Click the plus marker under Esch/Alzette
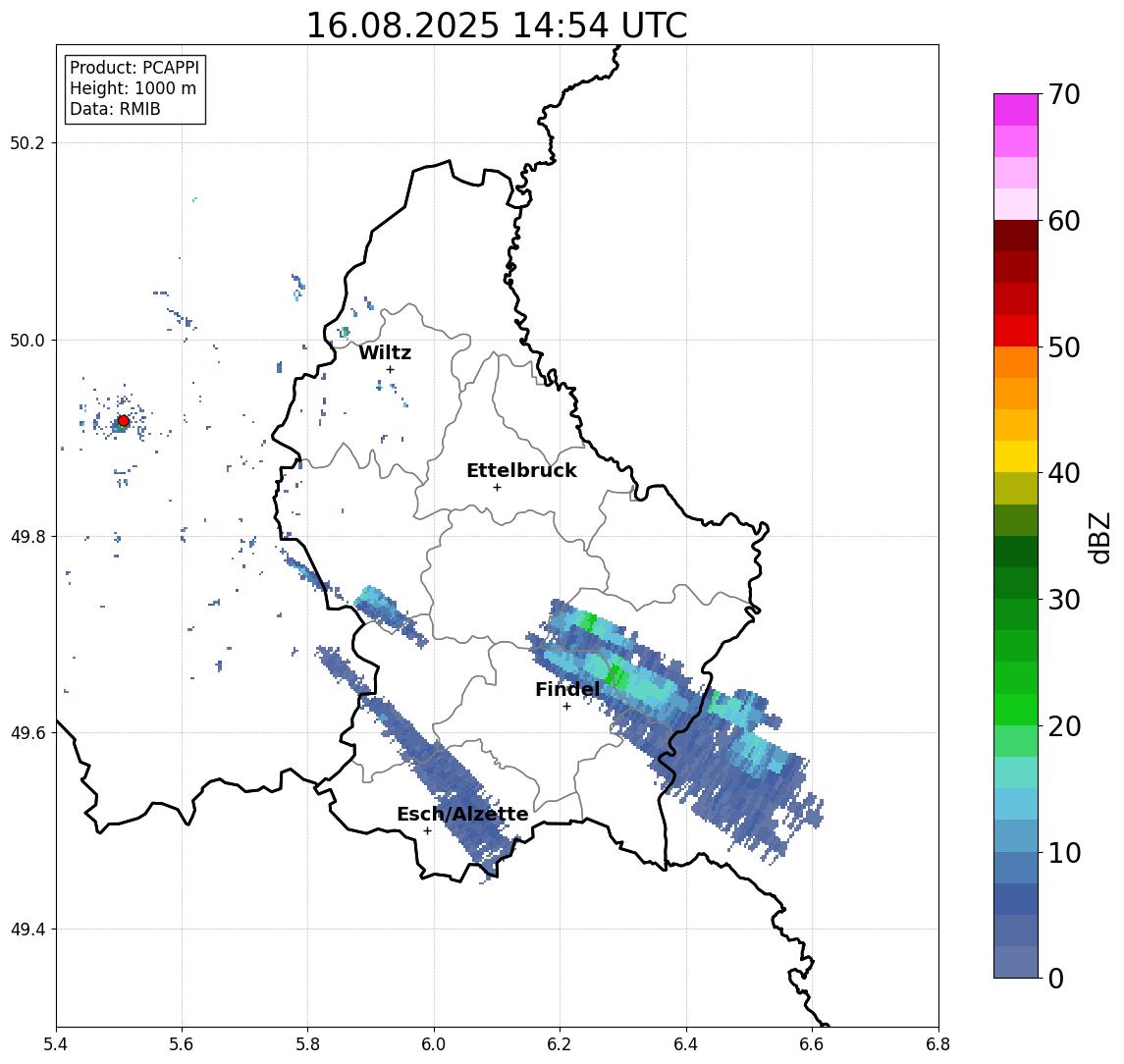The width and height of the screenshot is (1124, 1064). 427,831
